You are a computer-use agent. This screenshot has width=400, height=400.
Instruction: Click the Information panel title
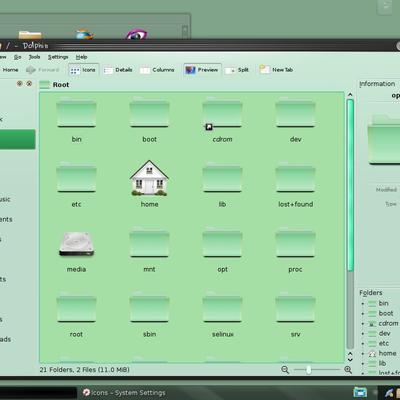coord(377,84)
